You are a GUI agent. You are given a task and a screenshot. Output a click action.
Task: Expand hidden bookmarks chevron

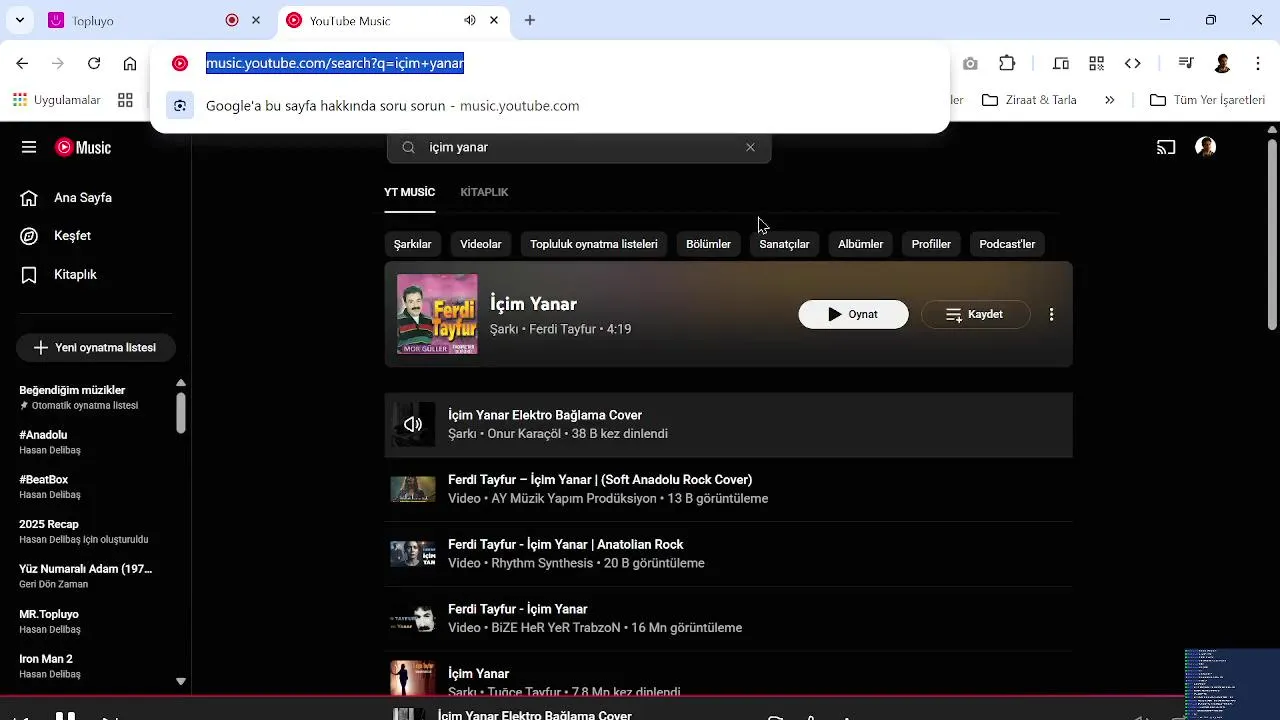pyautogui.click(x=1109, y=100)
